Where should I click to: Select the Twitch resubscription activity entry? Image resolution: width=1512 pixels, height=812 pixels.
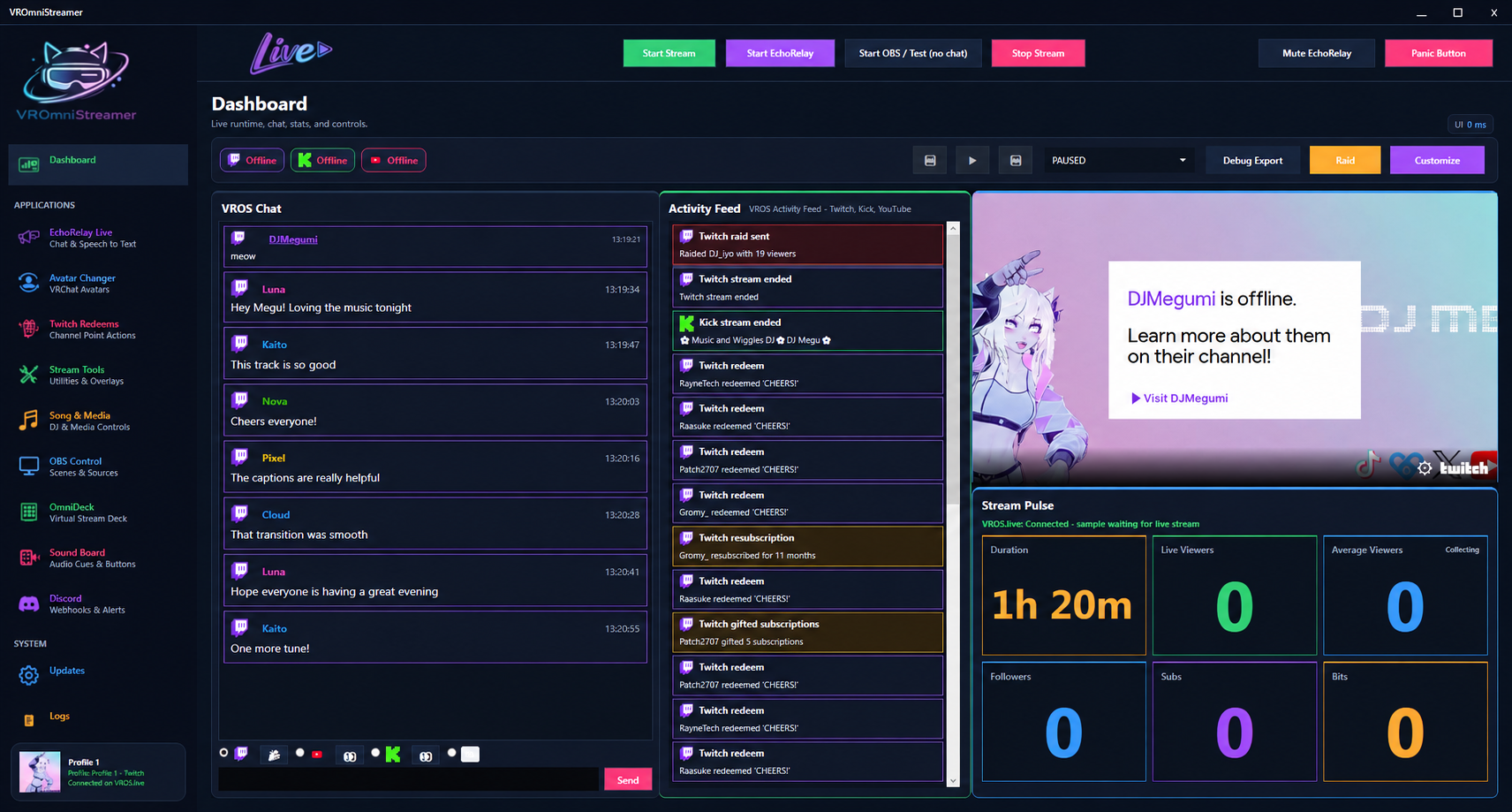click(807, 546)
